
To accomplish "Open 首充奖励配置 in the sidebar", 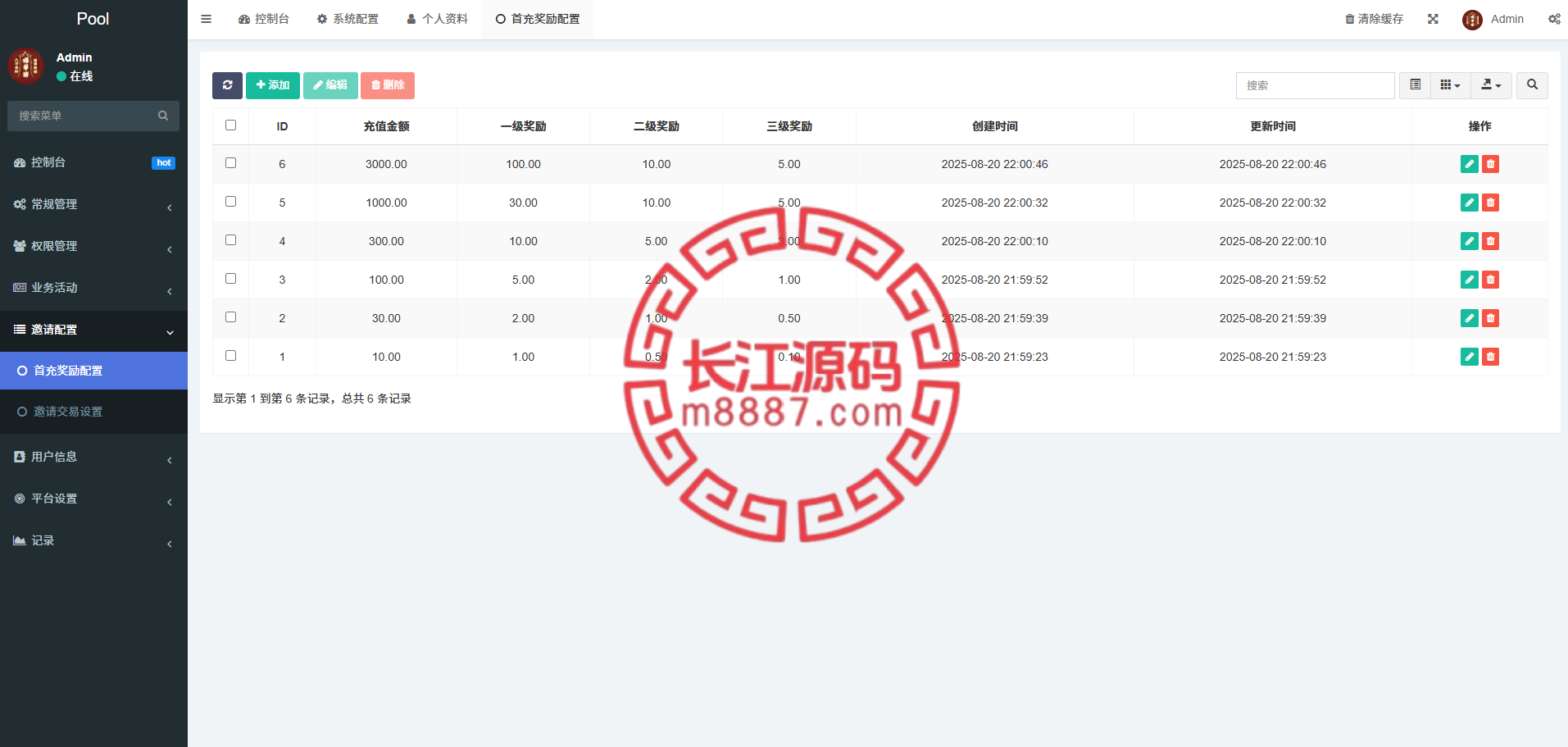I will point(93,371).
